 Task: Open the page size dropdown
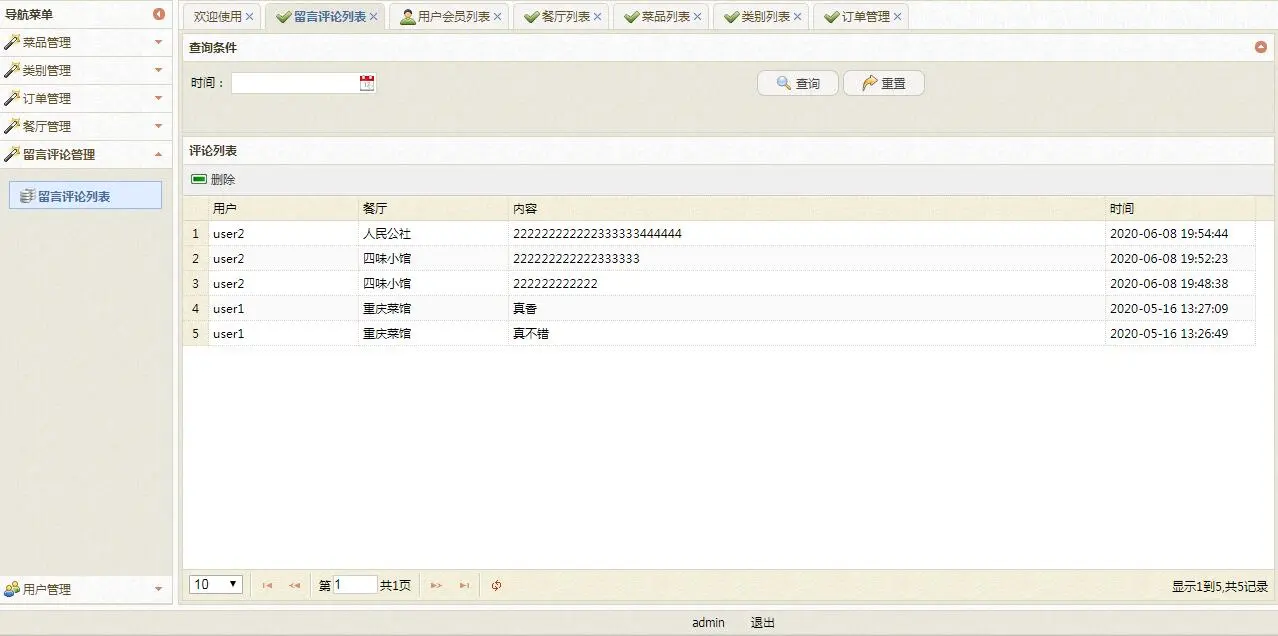coord(216,584)
